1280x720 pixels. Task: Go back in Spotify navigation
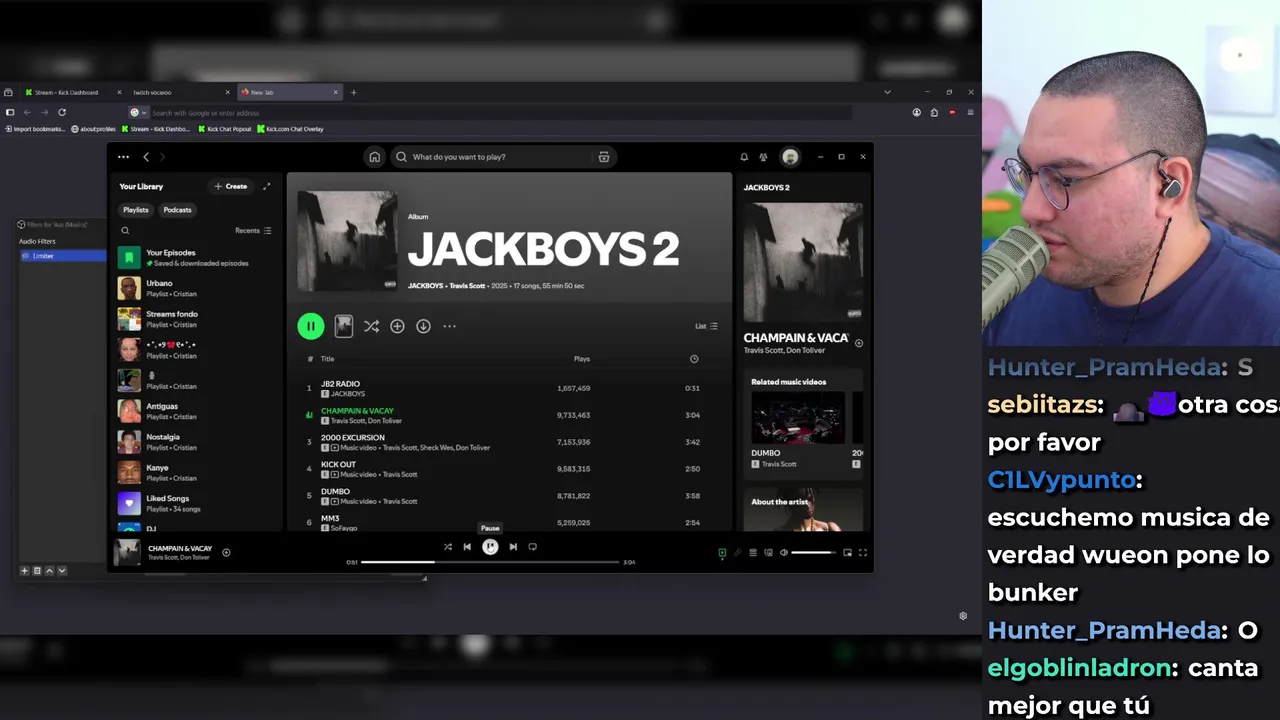point(146,157)
